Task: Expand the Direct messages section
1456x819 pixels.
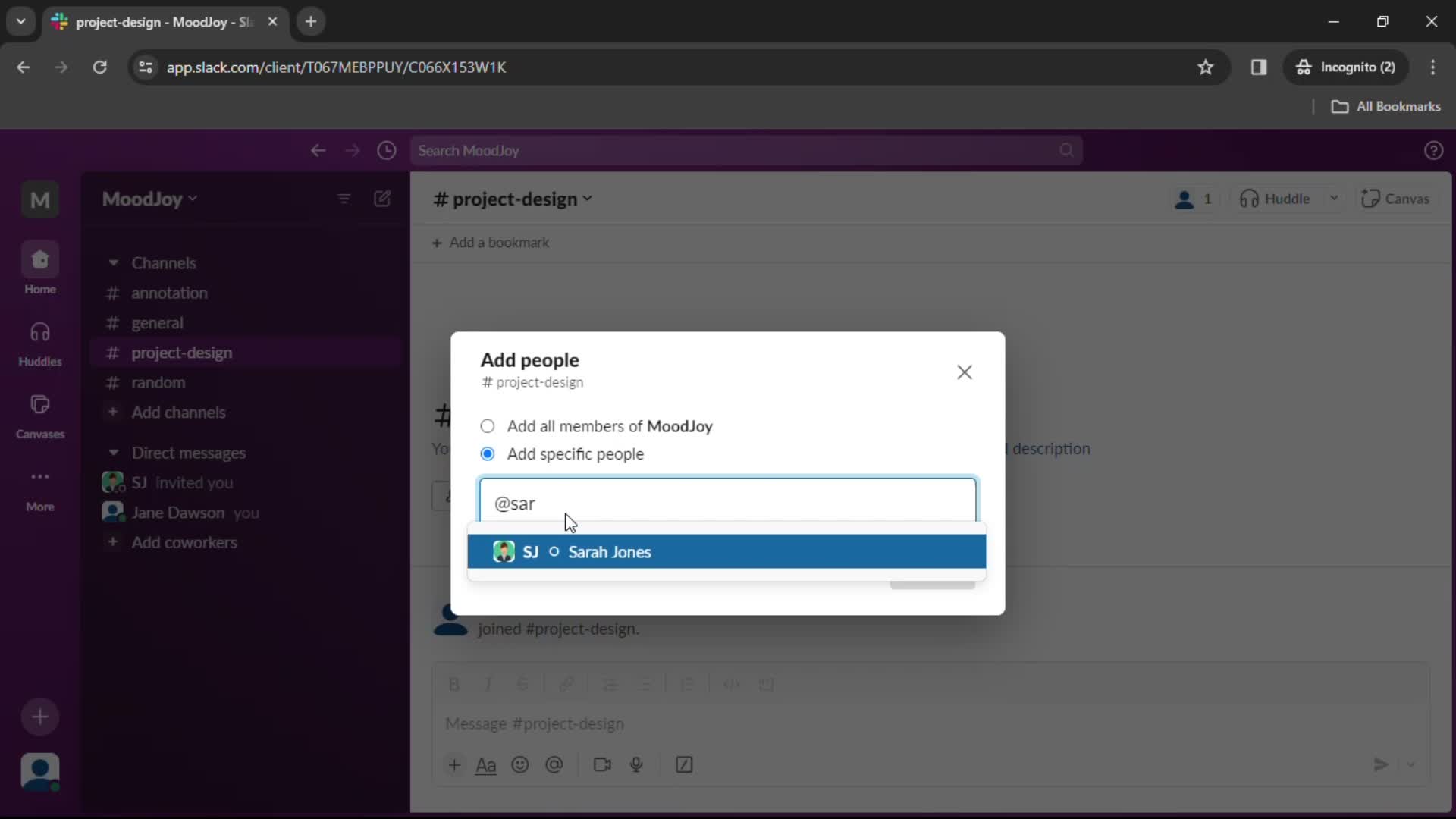Action: point(113,452)
